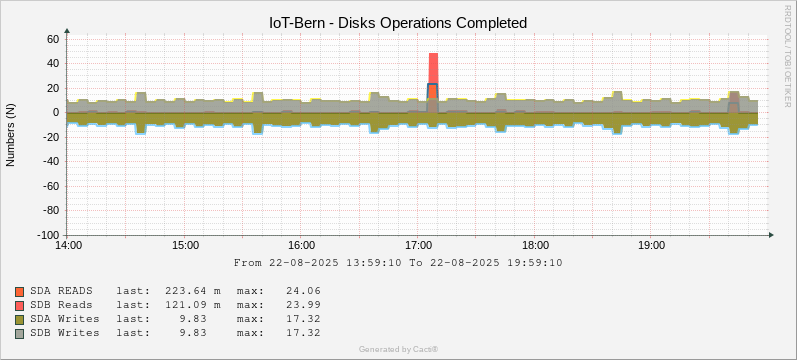This screenshot has width=797, height=360.
Task: Click the Generated by Cacti footer text
Action: [x=398, y=349]
